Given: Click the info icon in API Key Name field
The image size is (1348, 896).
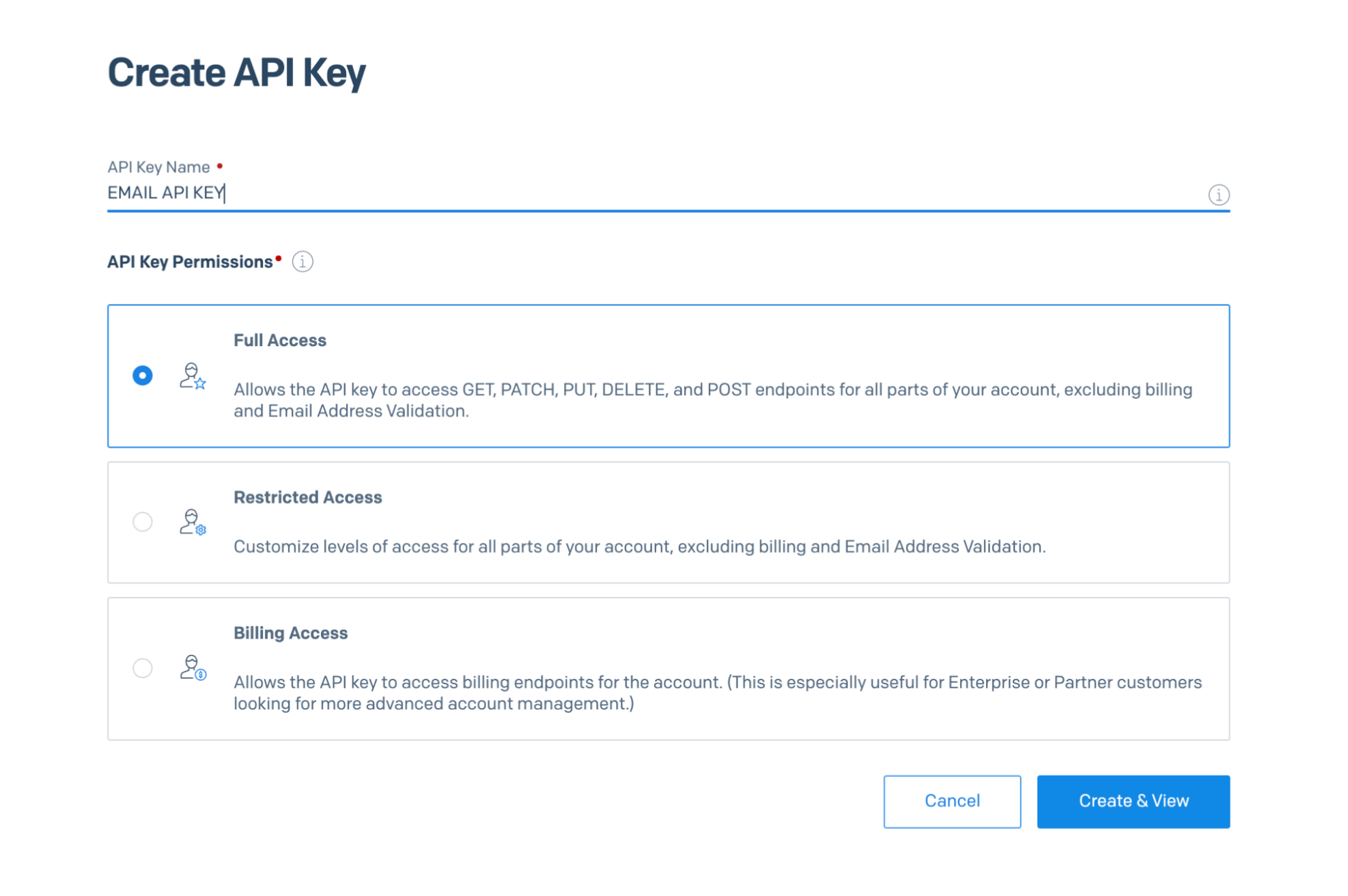Looking at the screenshot, I should pos(1218,195).
